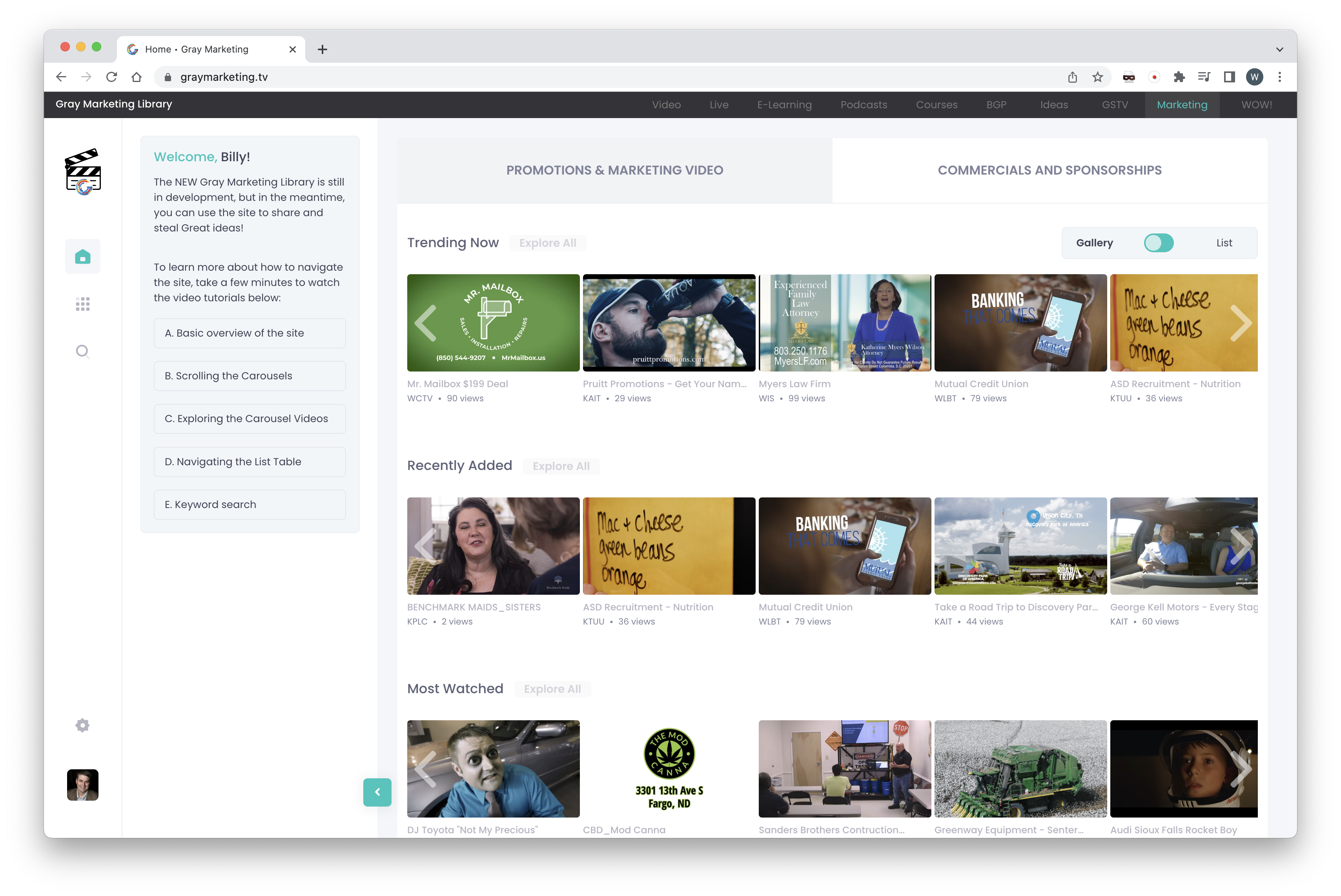
Task: Open the settings gear in sidebar
Action: pyautogui.click(x=83, y=725)
